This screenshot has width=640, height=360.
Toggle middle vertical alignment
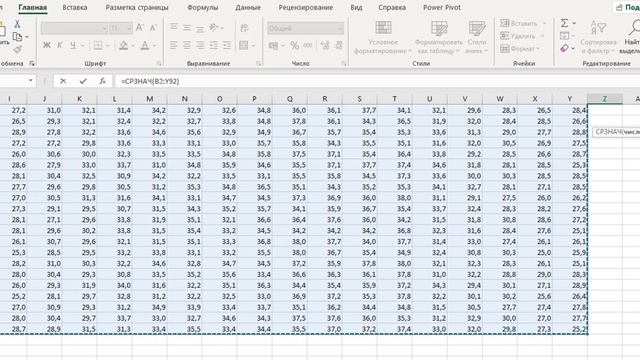tap(187, 27)
